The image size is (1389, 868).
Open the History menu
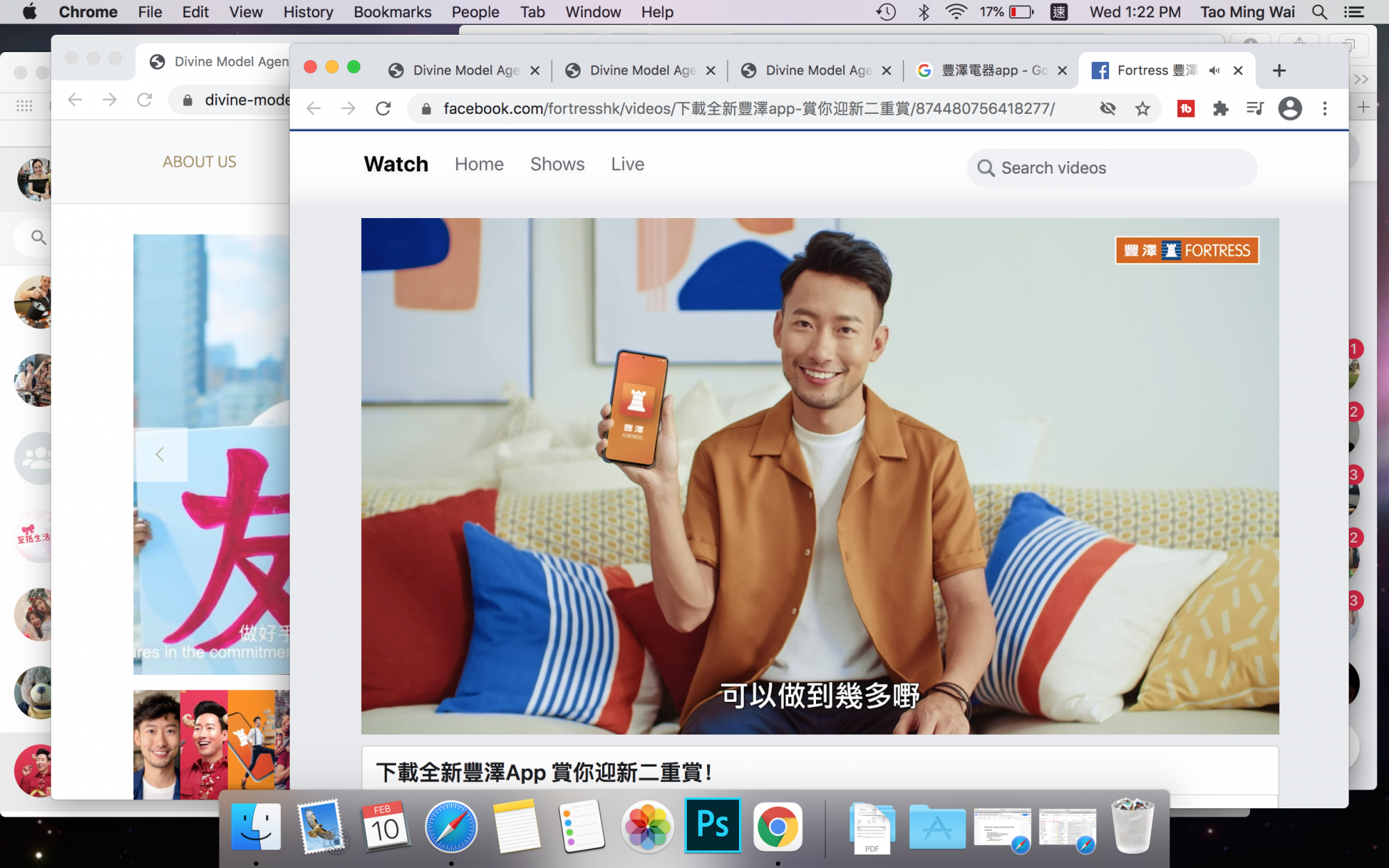coord(308,12)
